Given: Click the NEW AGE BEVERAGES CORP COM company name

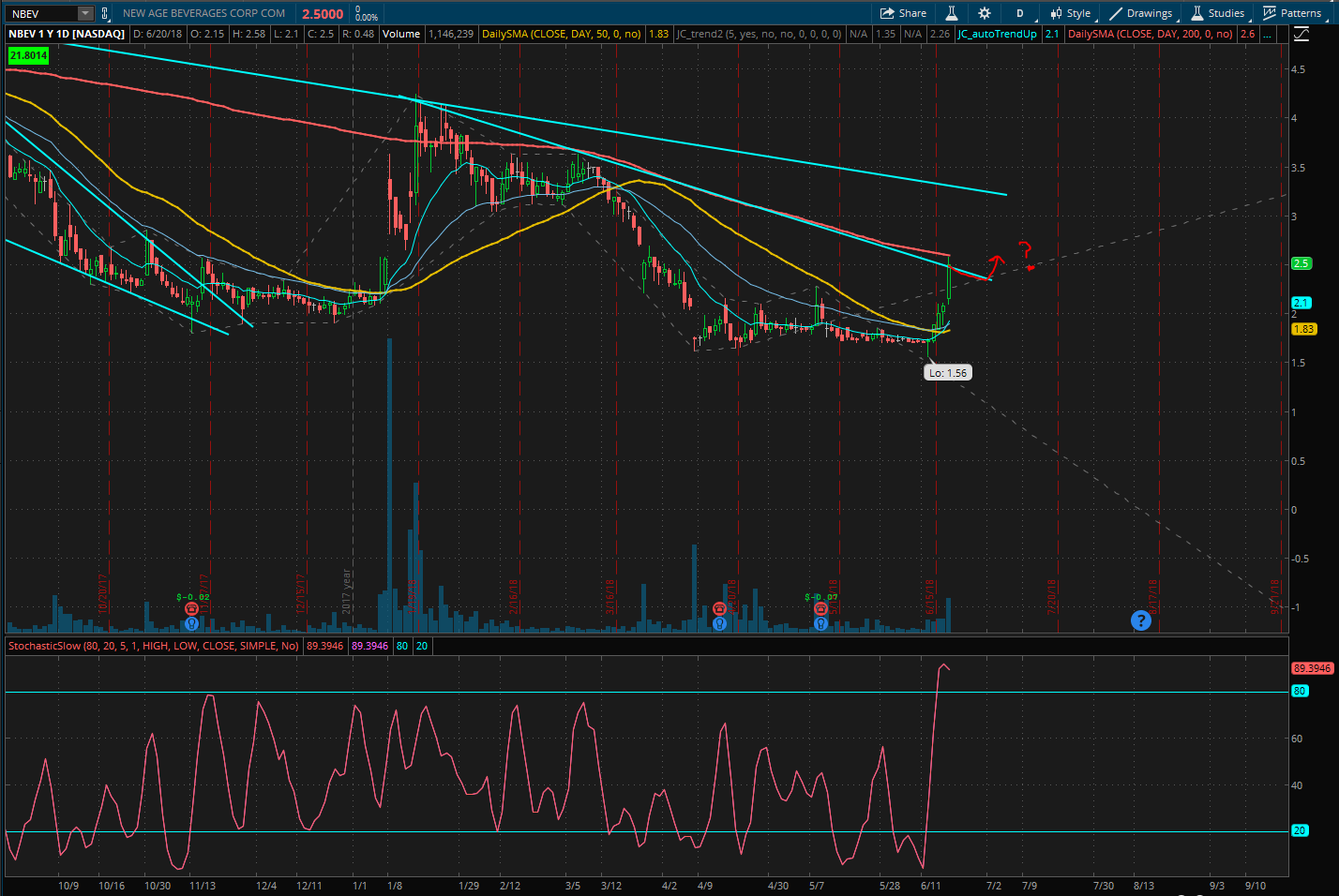Looking at the screenshot, I should pos(203,13).
